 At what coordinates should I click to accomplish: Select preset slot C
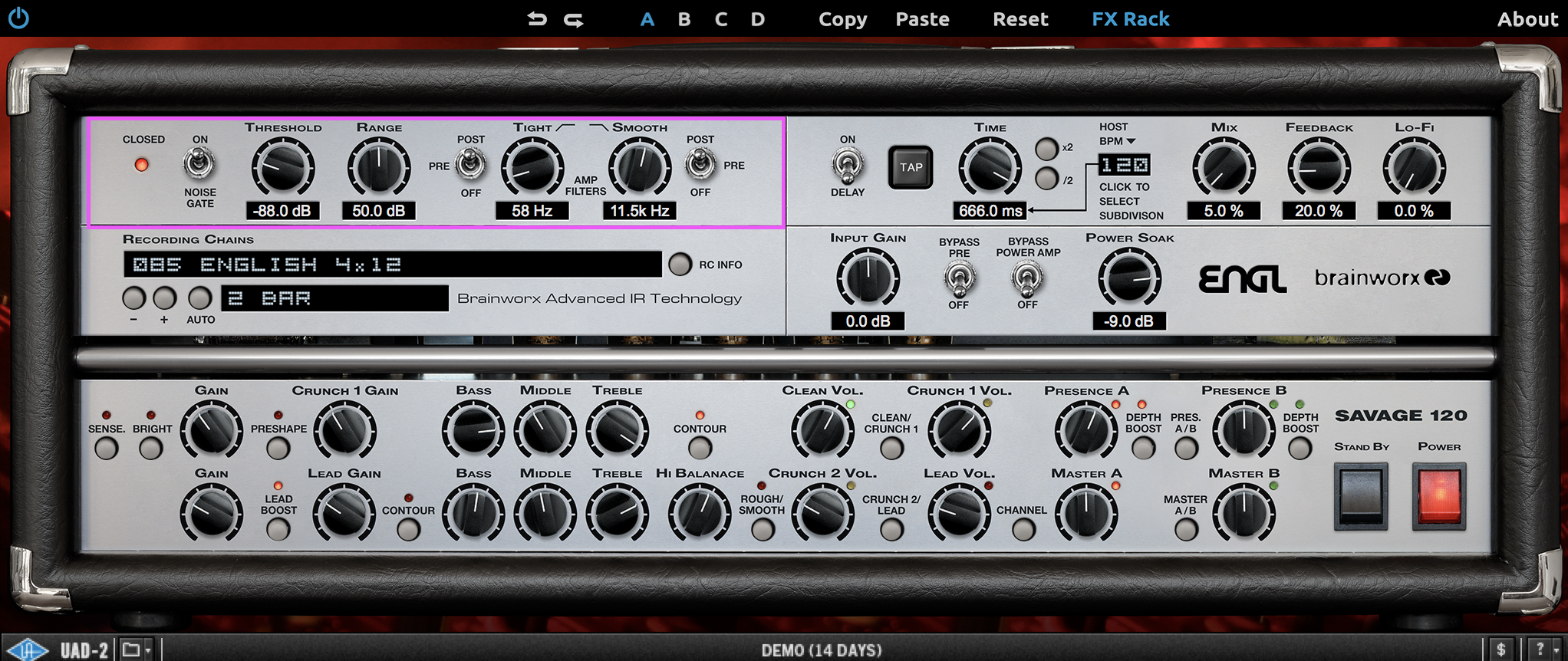(721, 19)
